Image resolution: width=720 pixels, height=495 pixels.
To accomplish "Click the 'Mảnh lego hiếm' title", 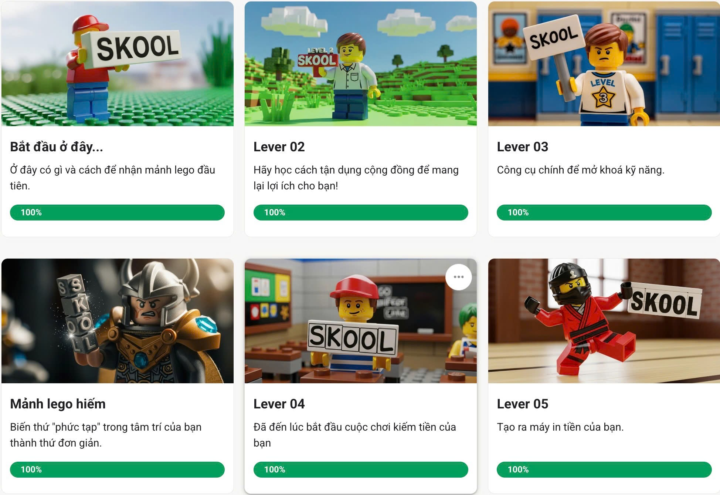I will [58, 404].
